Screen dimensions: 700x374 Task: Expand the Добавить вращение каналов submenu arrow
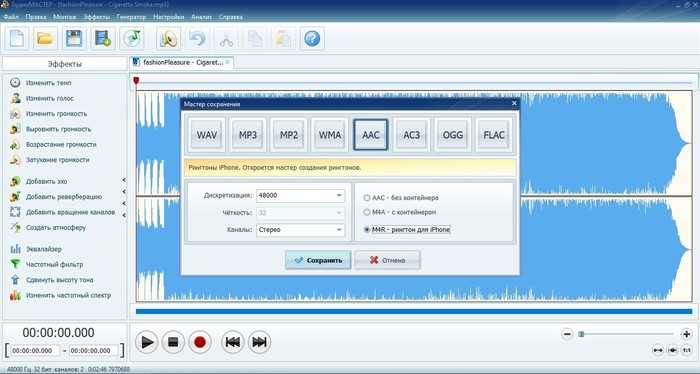coord(124,204)
